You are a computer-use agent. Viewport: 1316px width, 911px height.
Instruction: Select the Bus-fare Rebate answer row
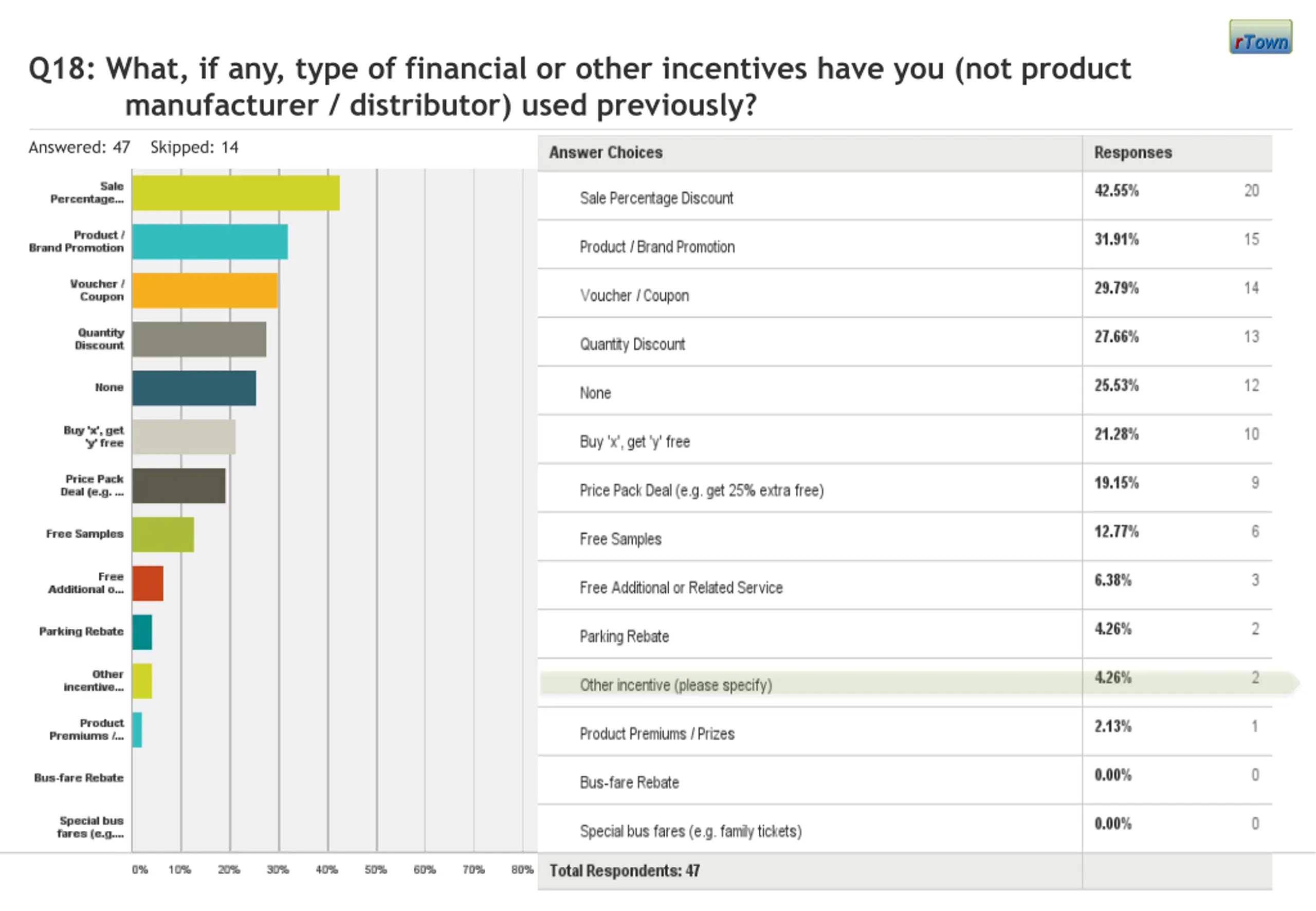click(629, 782)
